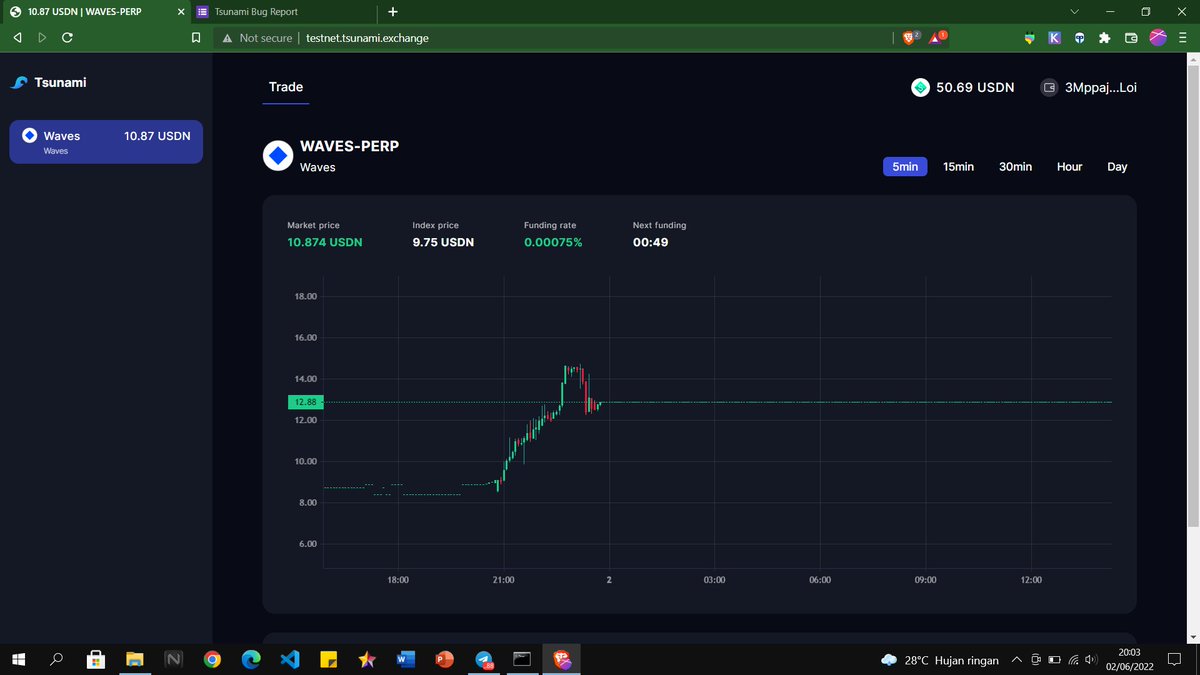Open Telegram from taskbar
This screenshot has width=1200, height=675.
pyautogui.click(x=484, y=659)
